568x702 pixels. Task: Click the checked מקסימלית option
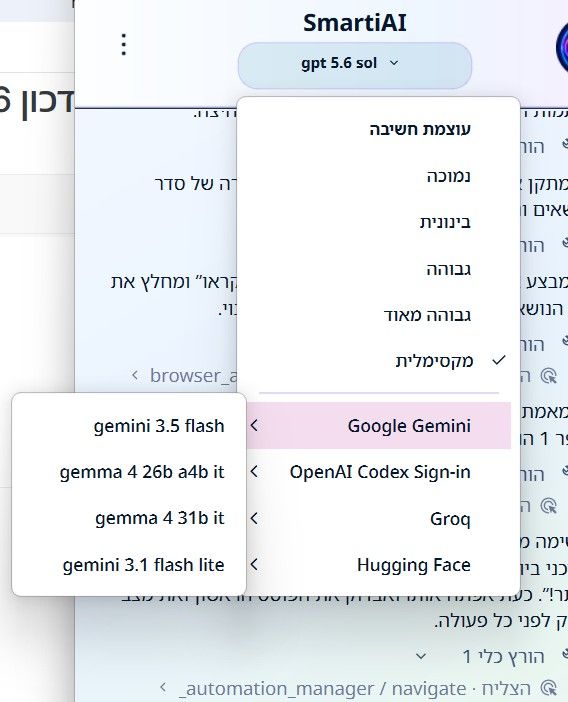379,361
